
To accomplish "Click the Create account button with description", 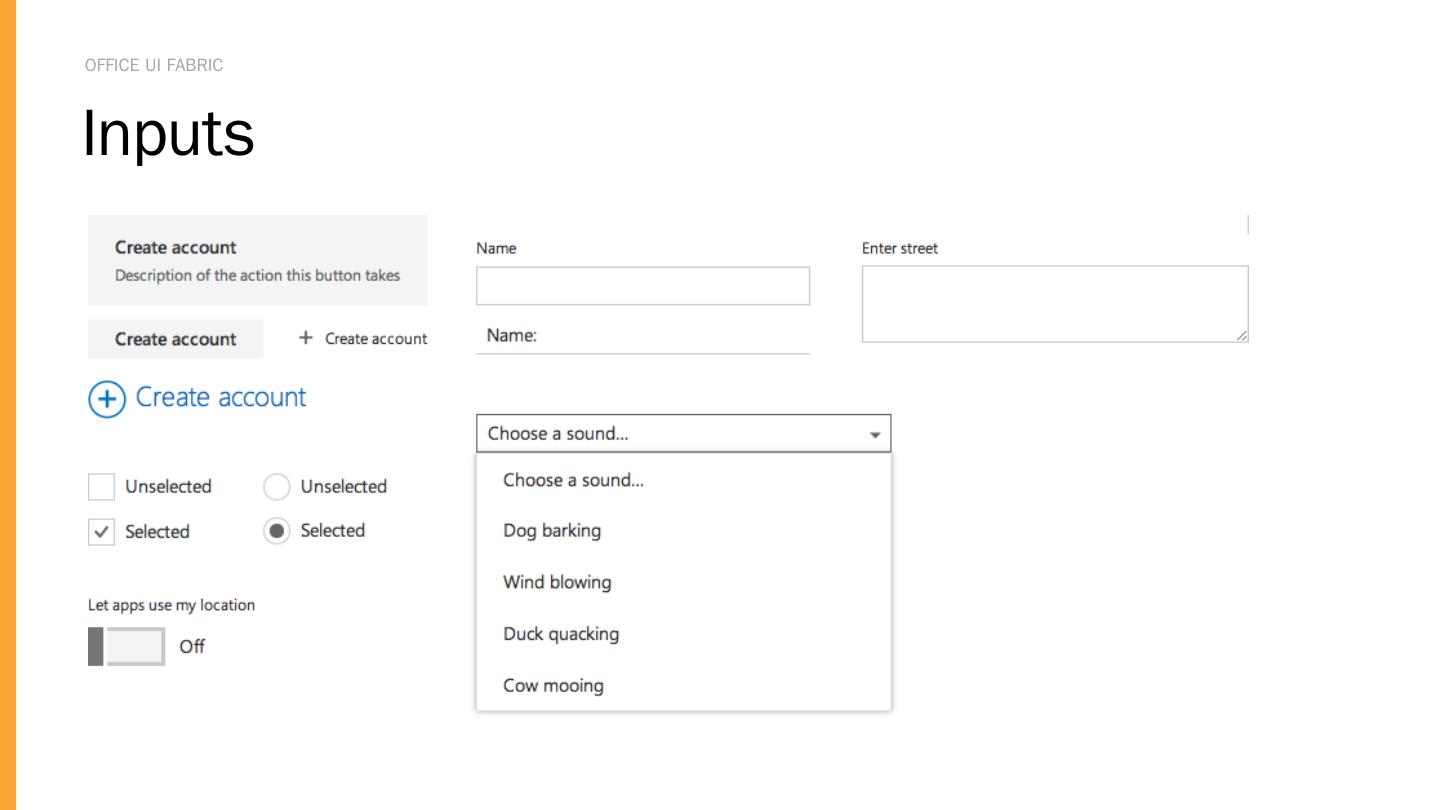I will tap(257, 260).
